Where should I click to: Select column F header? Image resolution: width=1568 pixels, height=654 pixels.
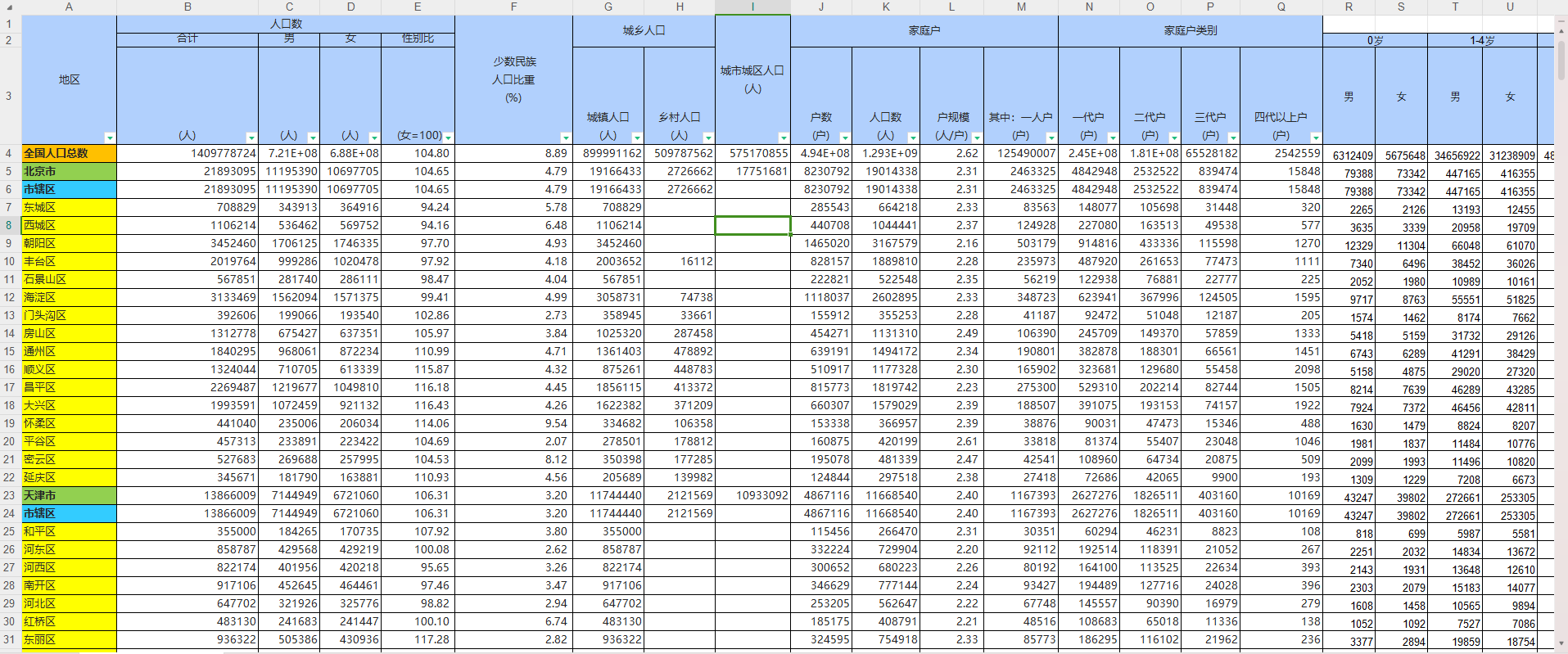click(513, 7)
